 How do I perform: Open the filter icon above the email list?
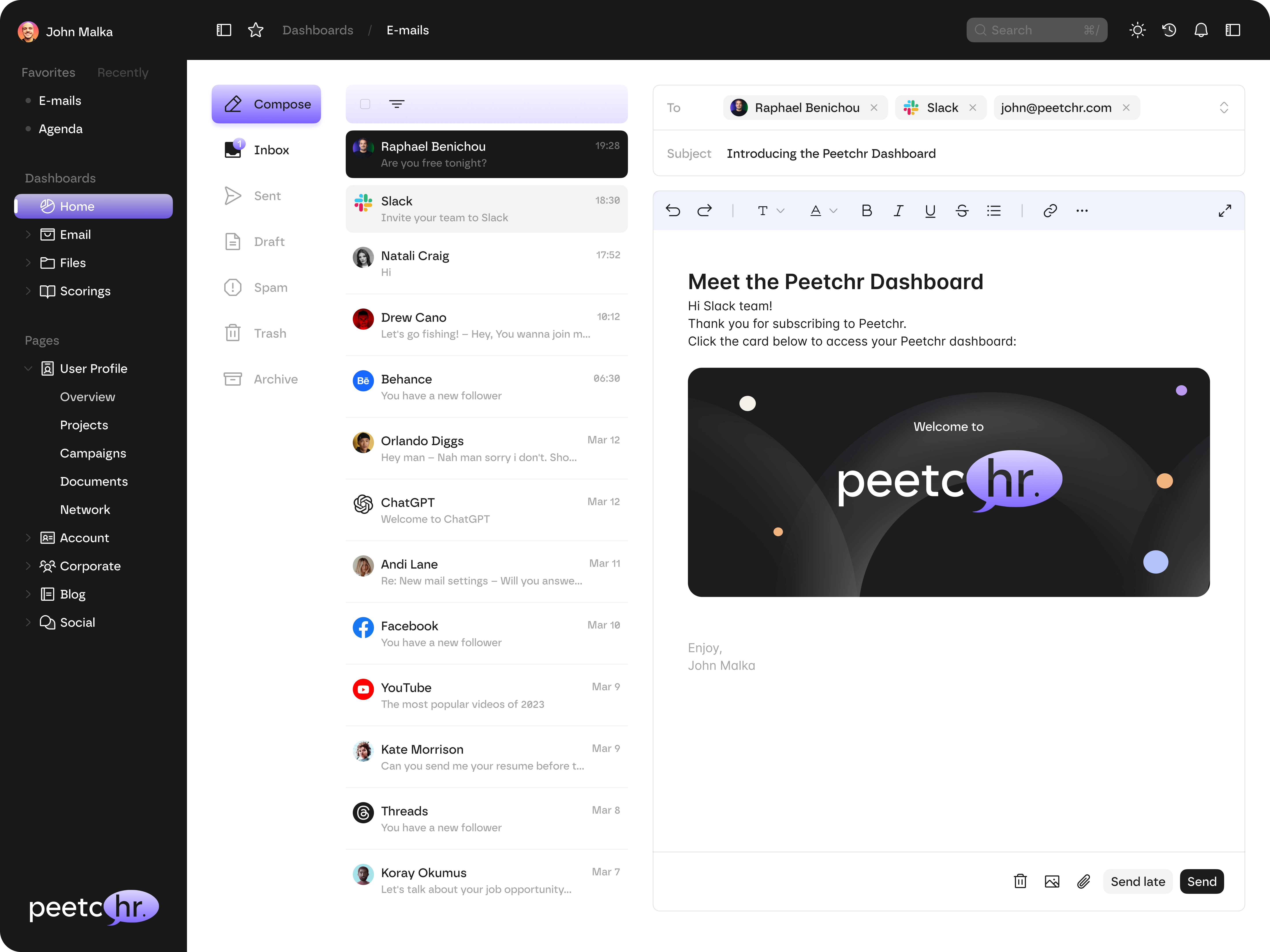coord(397,103)
